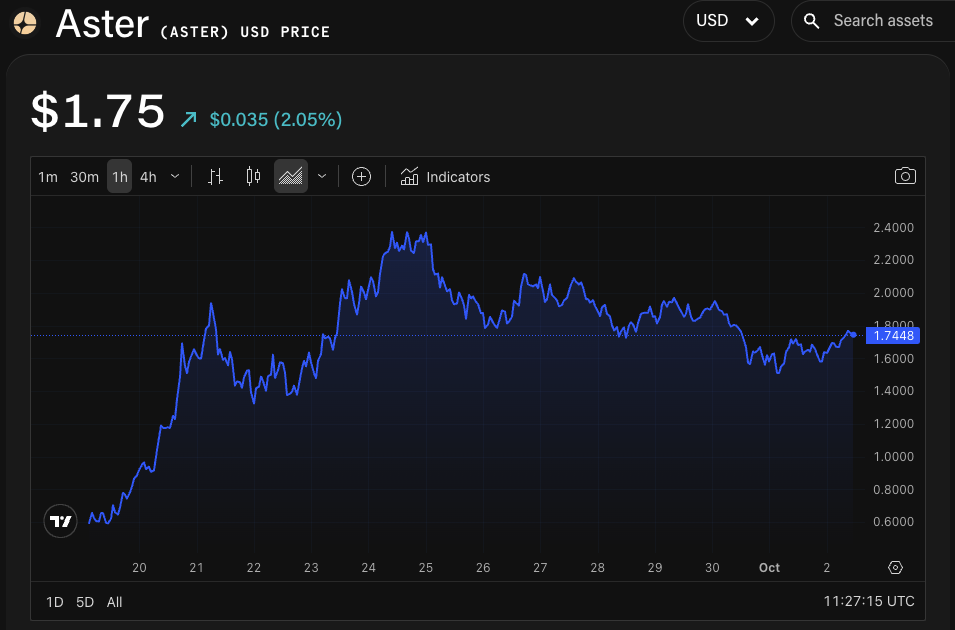
Task: Open the chart style dropdown chevron
Action: 321,176
